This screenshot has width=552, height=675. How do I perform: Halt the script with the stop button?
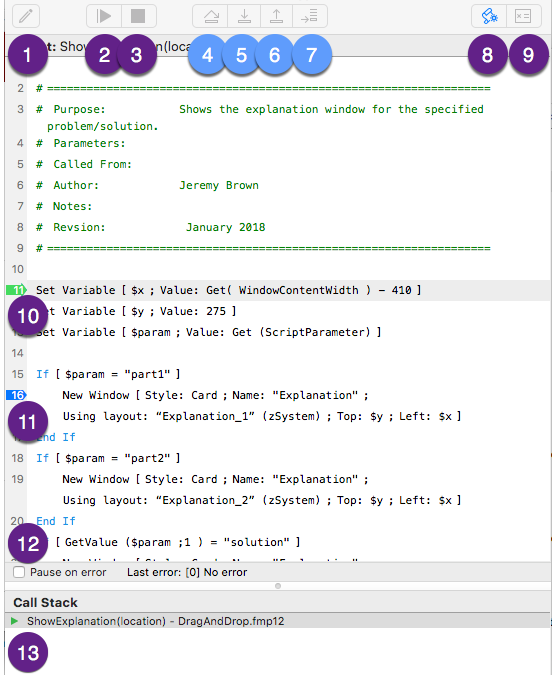pyautogui.click(x=138, y=16)
